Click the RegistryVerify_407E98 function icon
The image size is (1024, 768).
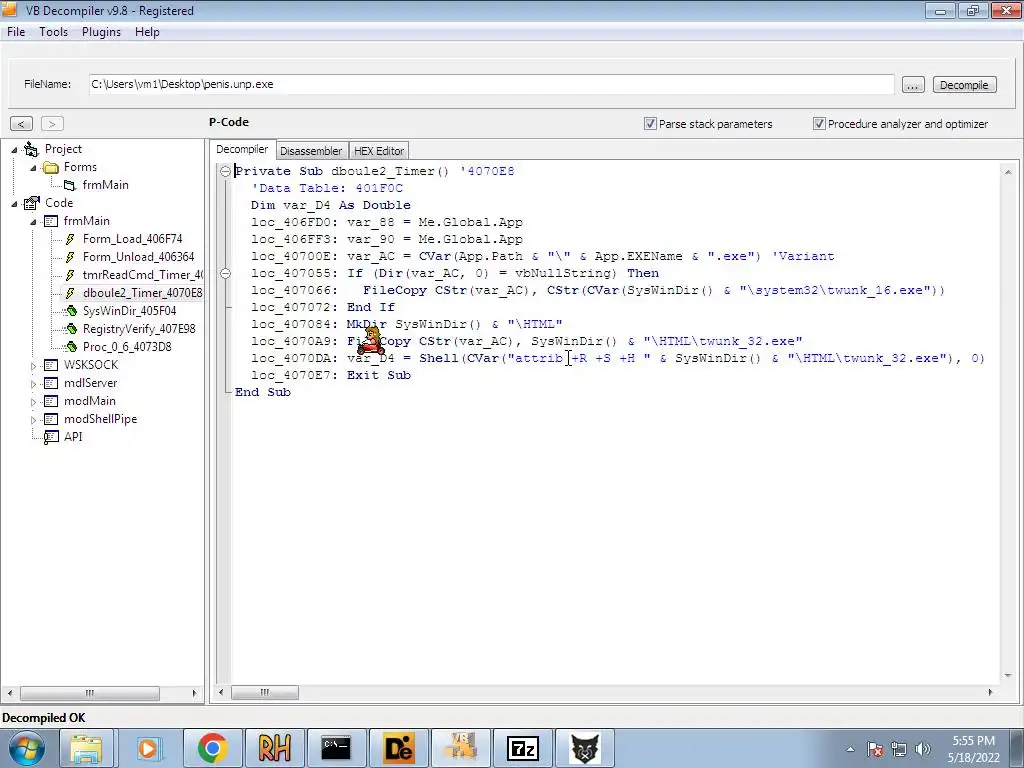coord(71,329)
